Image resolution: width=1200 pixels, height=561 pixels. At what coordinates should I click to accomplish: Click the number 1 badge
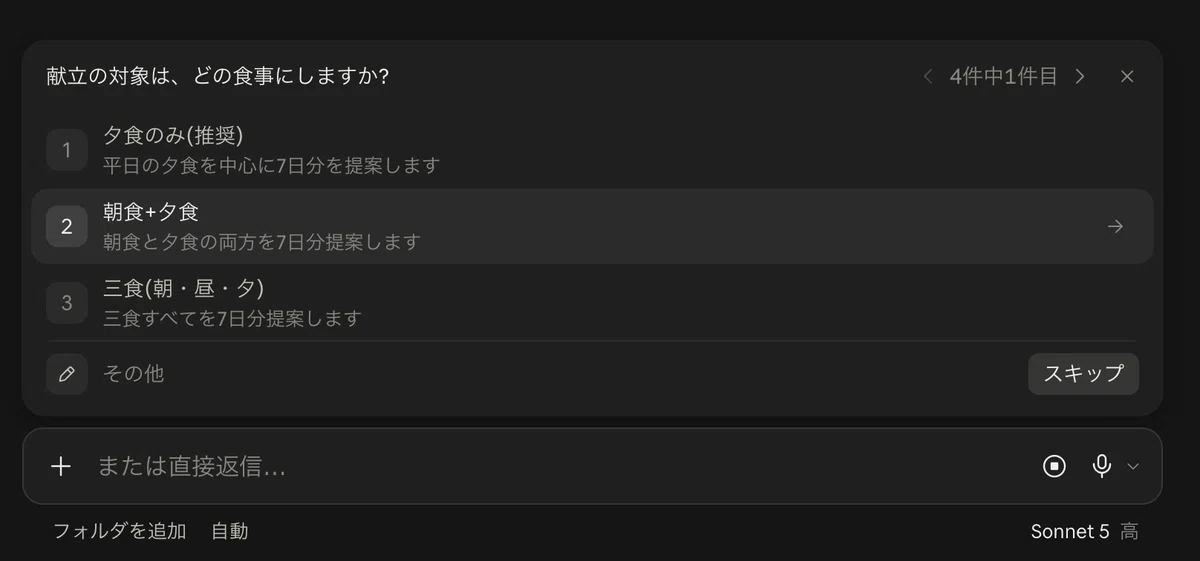click(67, 150)
